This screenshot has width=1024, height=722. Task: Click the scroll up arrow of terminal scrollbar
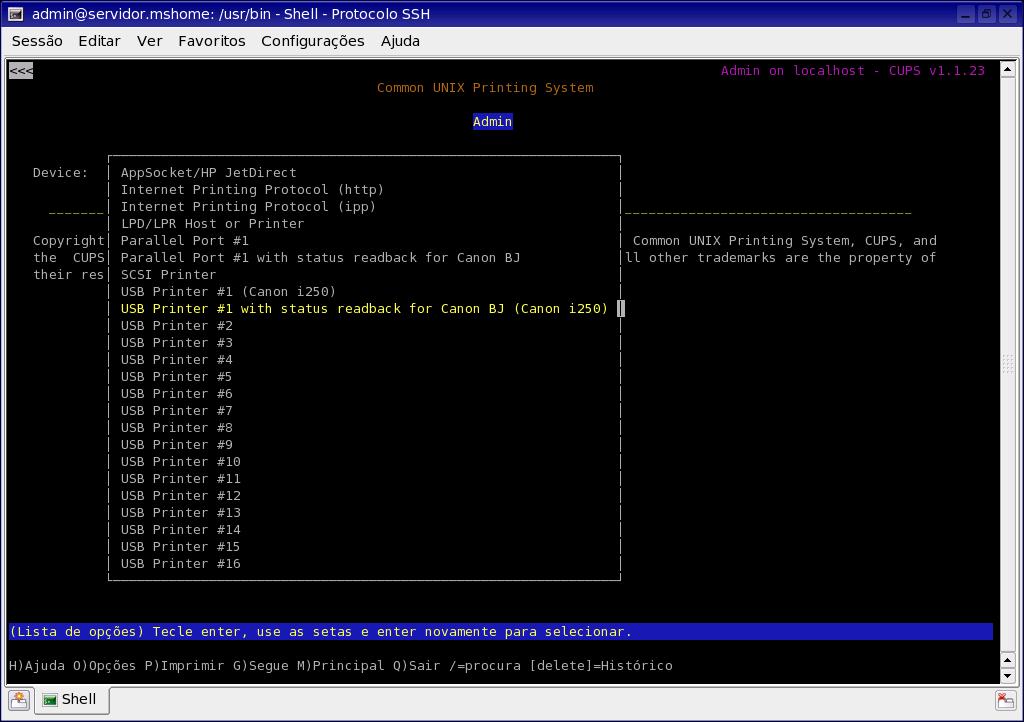click(1008, 67)
